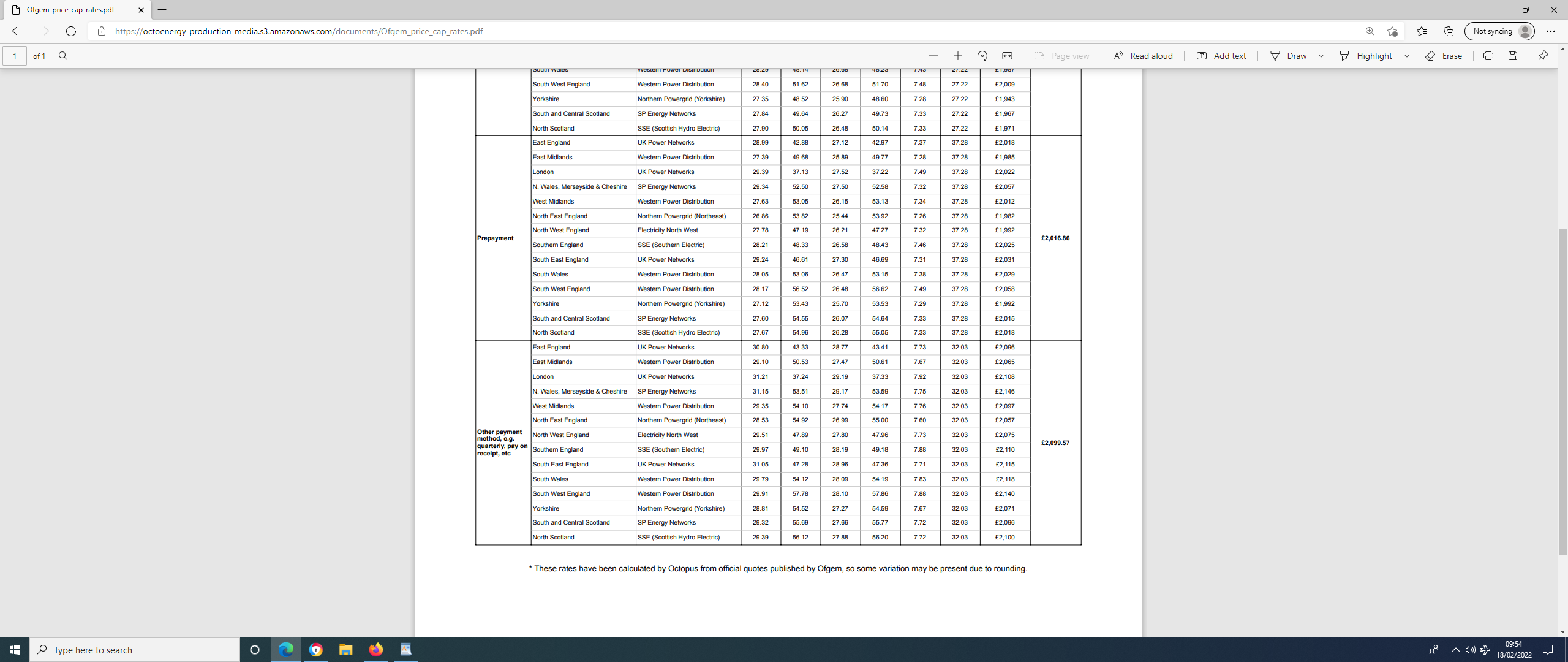Select the Other payment method heading text

(x=502, y=443)
